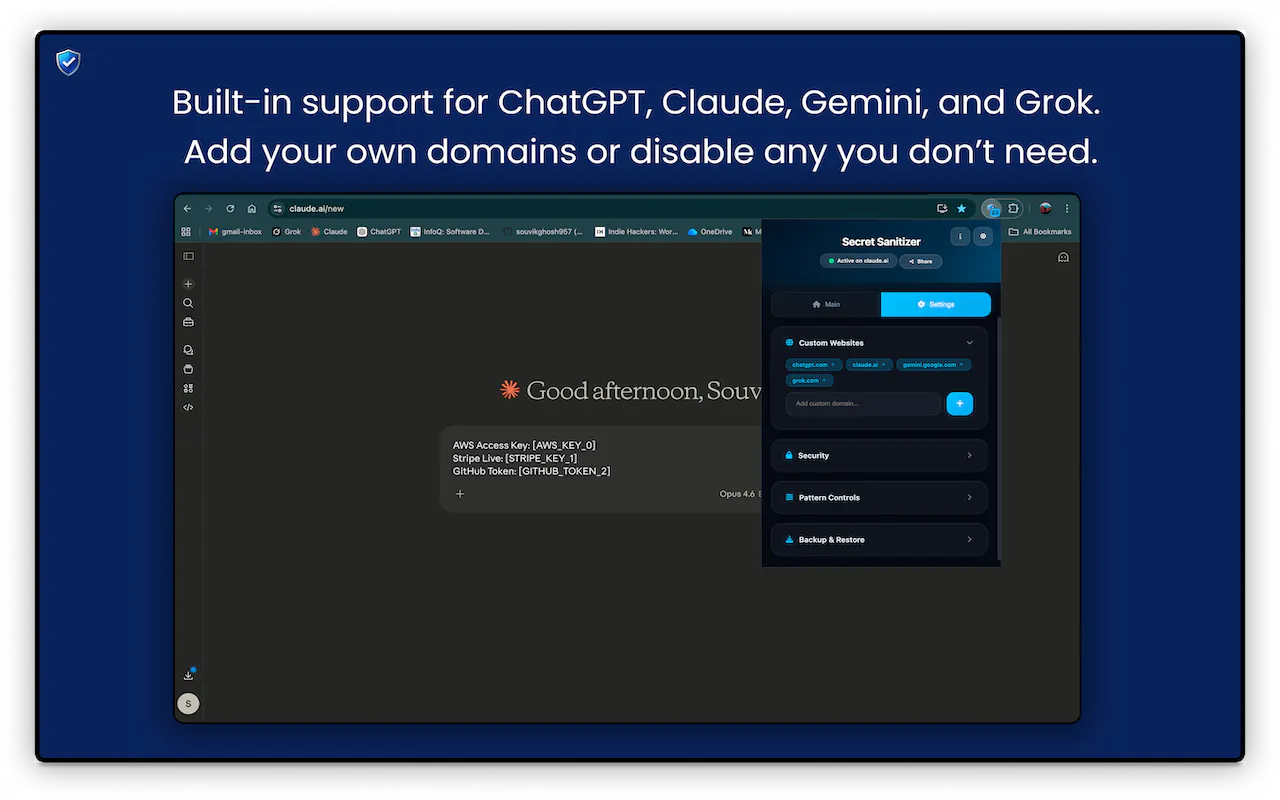The height and width of the screenshot is (800, 1280).
Task: Reload the claude.ai page
Action: (230, 209)
